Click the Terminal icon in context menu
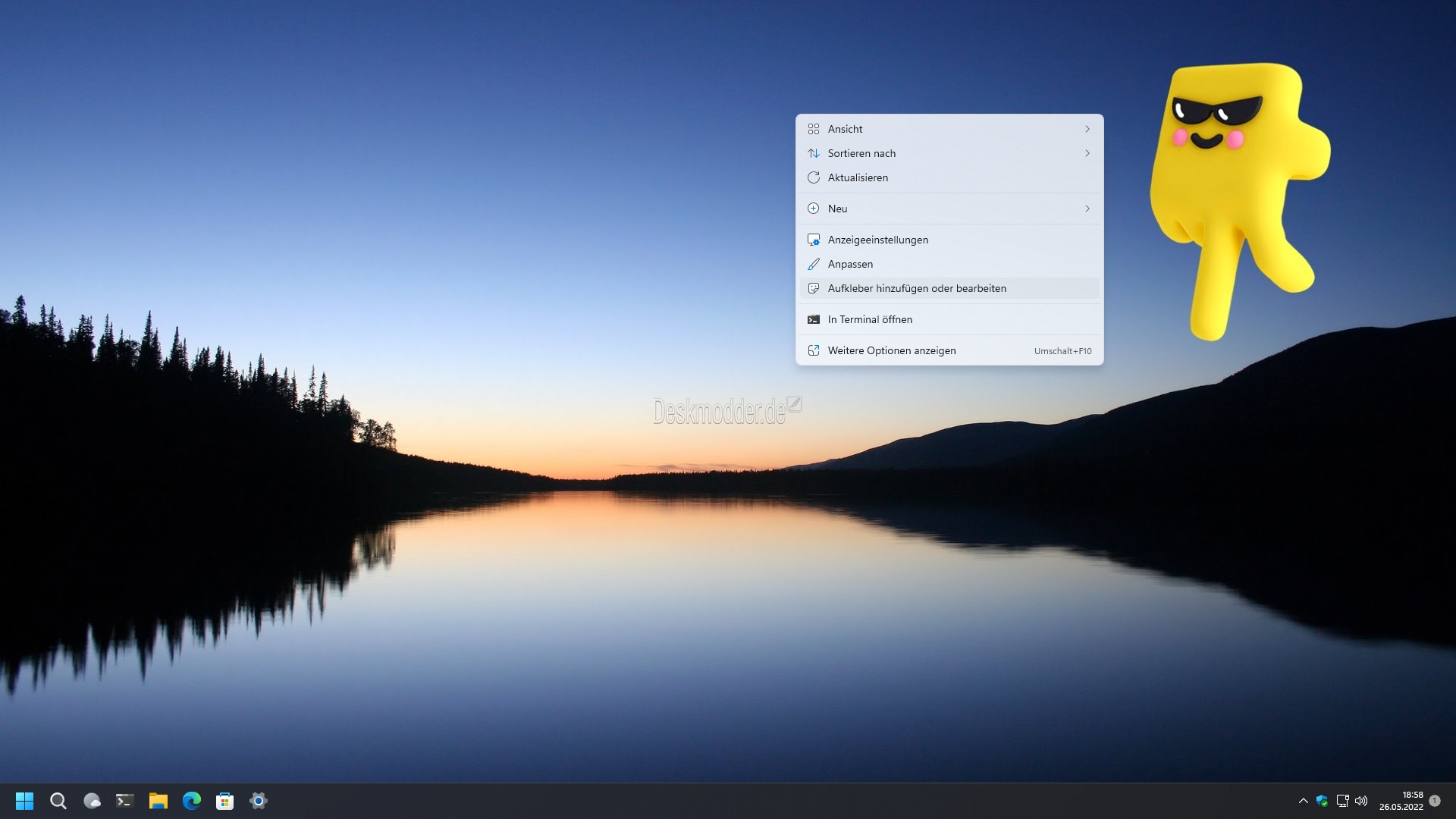This screenshot has width=1456, height=819. [814, 319]
